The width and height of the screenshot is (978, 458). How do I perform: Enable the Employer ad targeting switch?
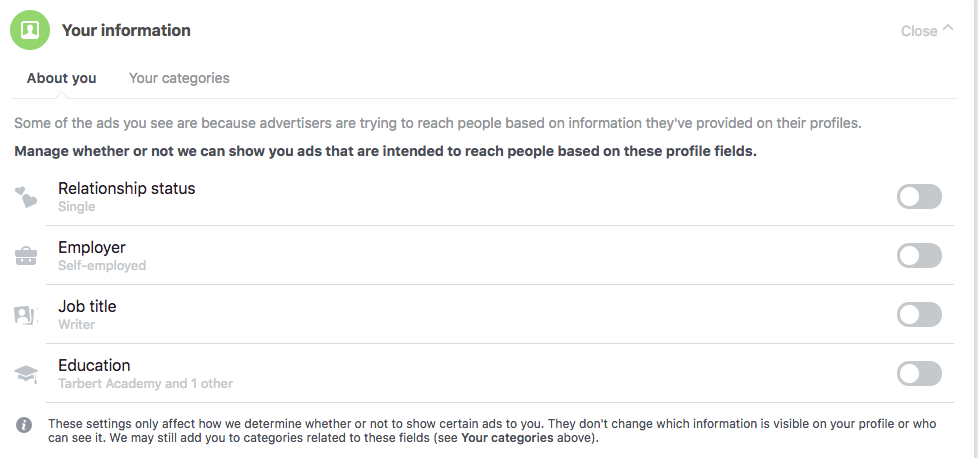coord(919,256)
